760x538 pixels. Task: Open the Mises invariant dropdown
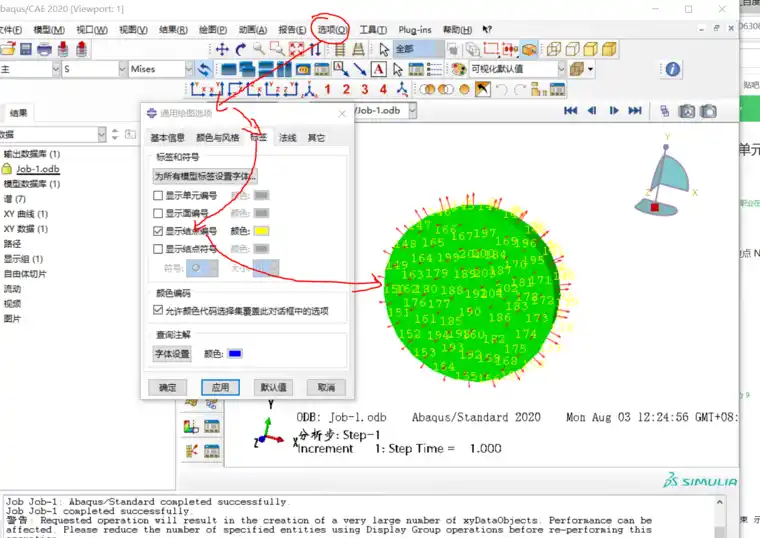189,69
